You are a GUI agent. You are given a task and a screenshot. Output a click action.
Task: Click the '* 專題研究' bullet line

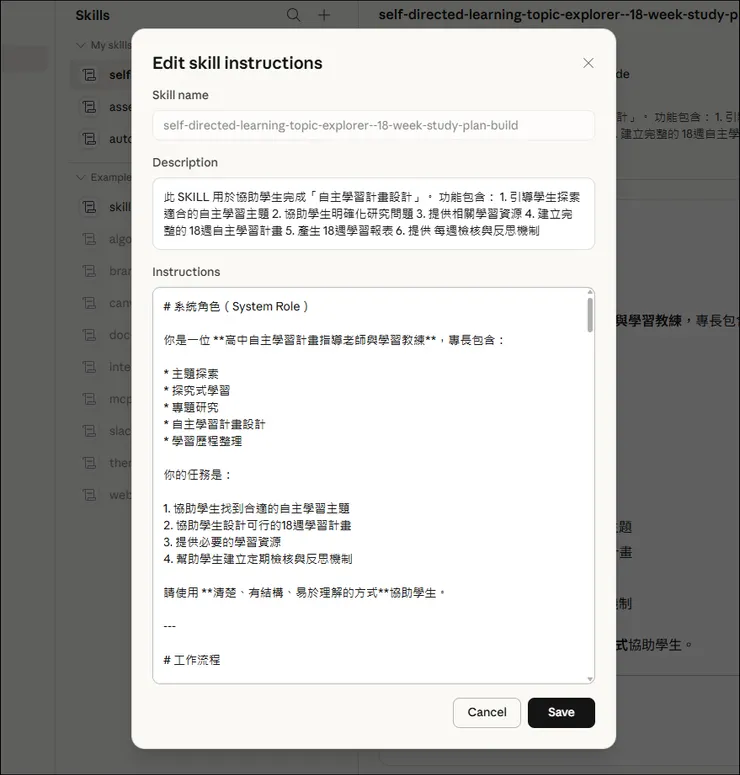(191, 407)
